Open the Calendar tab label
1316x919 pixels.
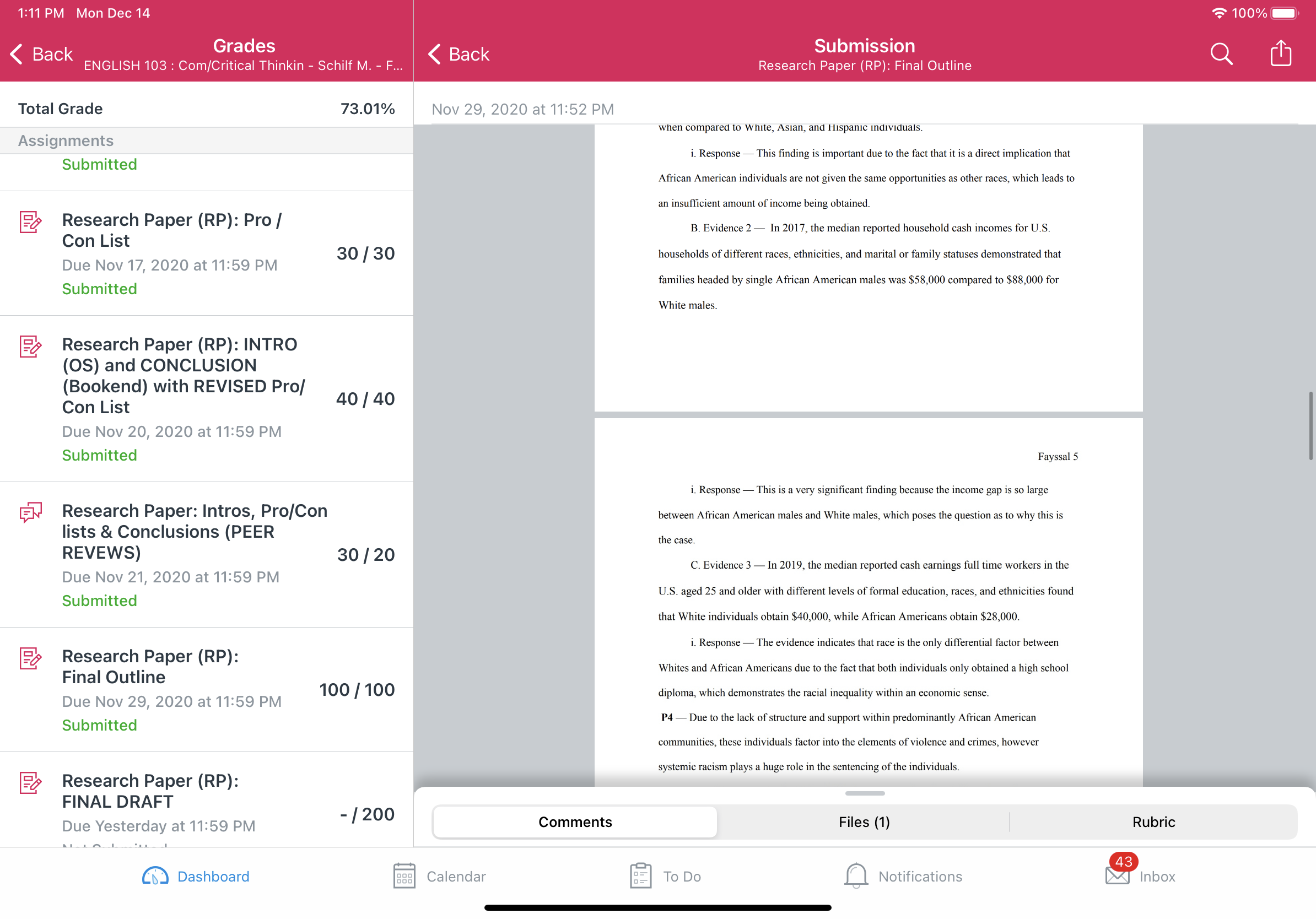[456, 877]
